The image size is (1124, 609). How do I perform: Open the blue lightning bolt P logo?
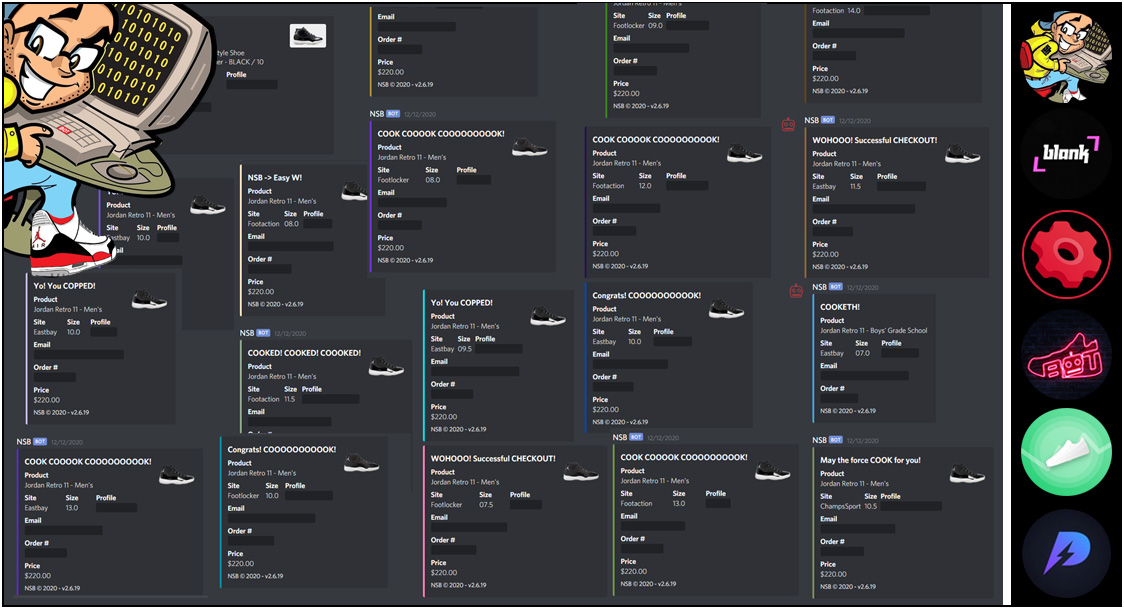tap(1066, 554)
